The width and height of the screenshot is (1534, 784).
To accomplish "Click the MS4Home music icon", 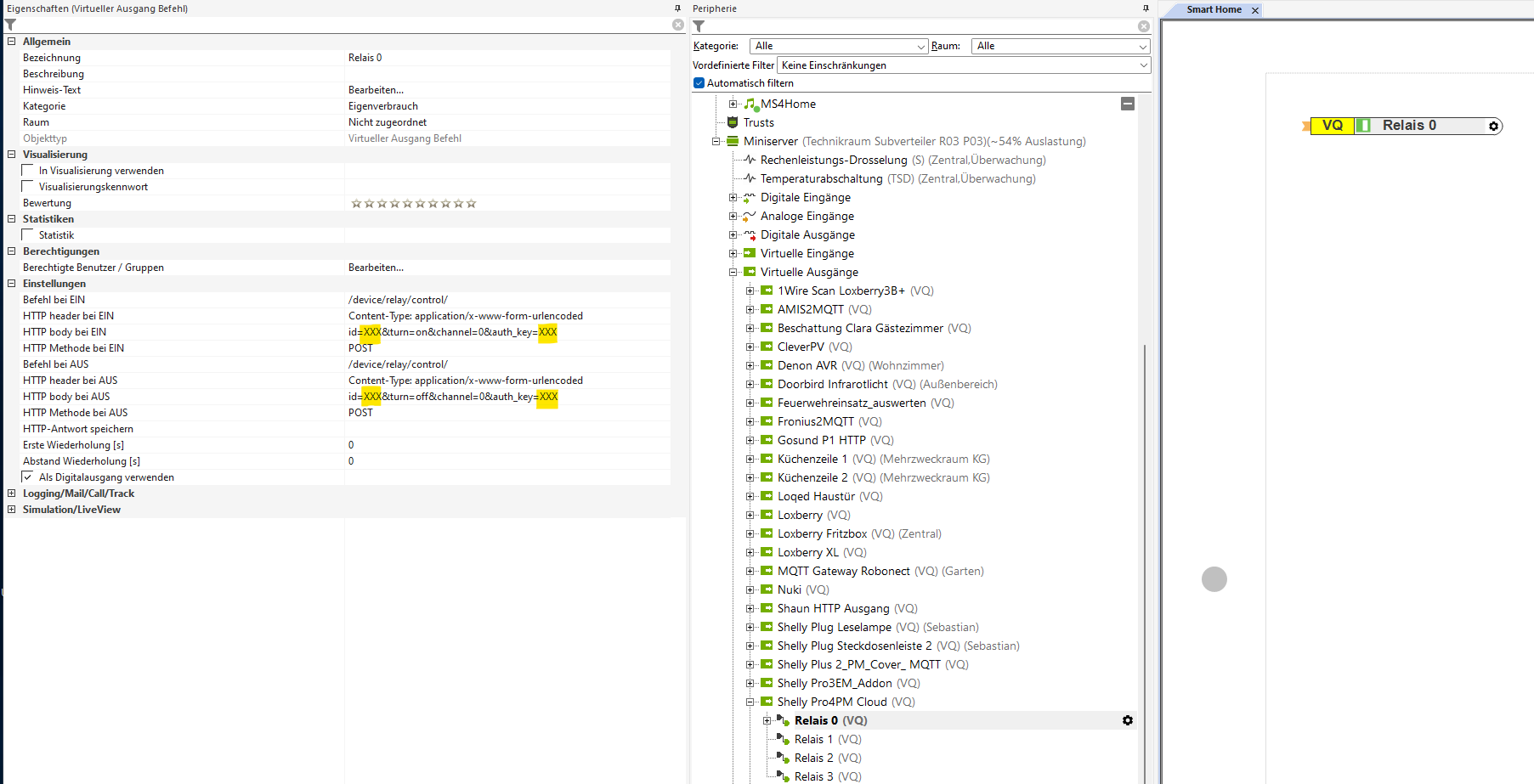I will [x=750, y=104].
